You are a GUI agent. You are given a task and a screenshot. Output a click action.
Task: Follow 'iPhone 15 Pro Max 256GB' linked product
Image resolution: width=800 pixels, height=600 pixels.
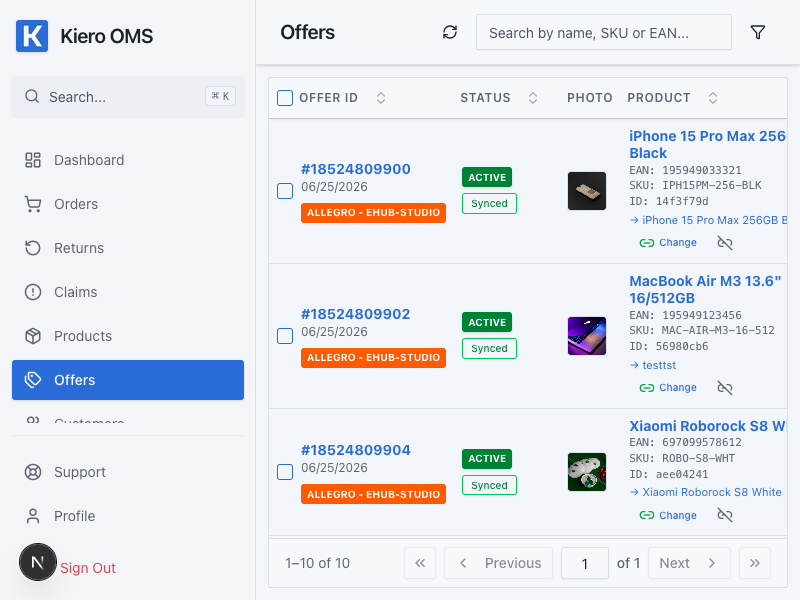[x=708, y=220]
